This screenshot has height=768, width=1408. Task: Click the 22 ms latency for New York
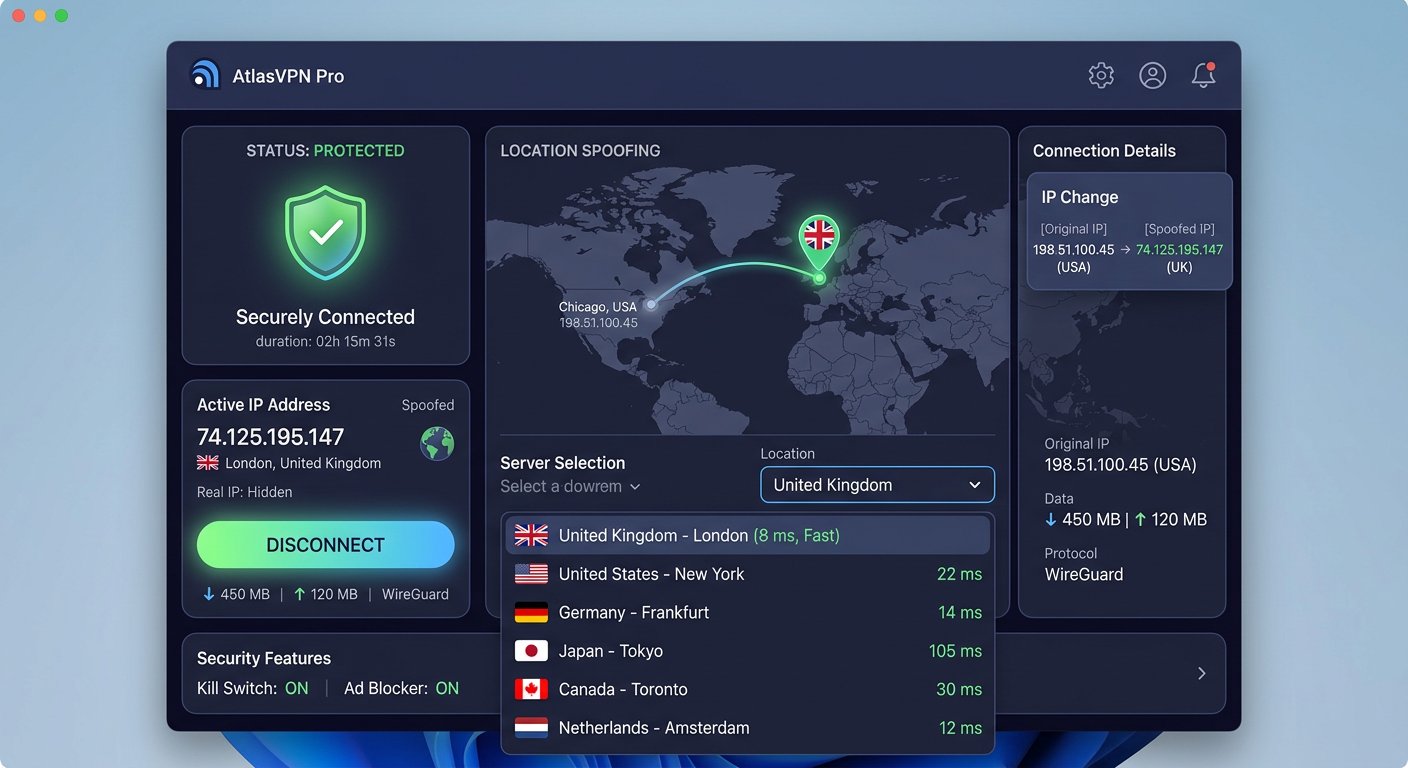tap(960, 574)
